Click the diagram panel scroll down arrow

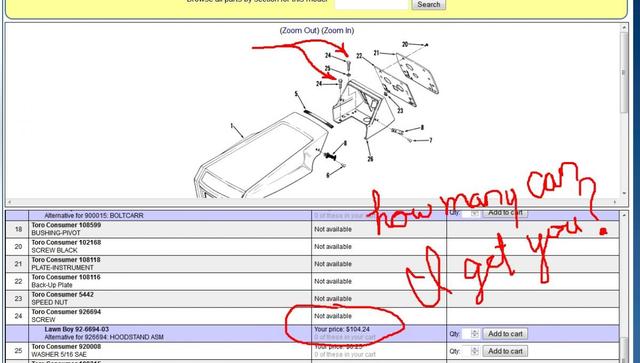624,194
